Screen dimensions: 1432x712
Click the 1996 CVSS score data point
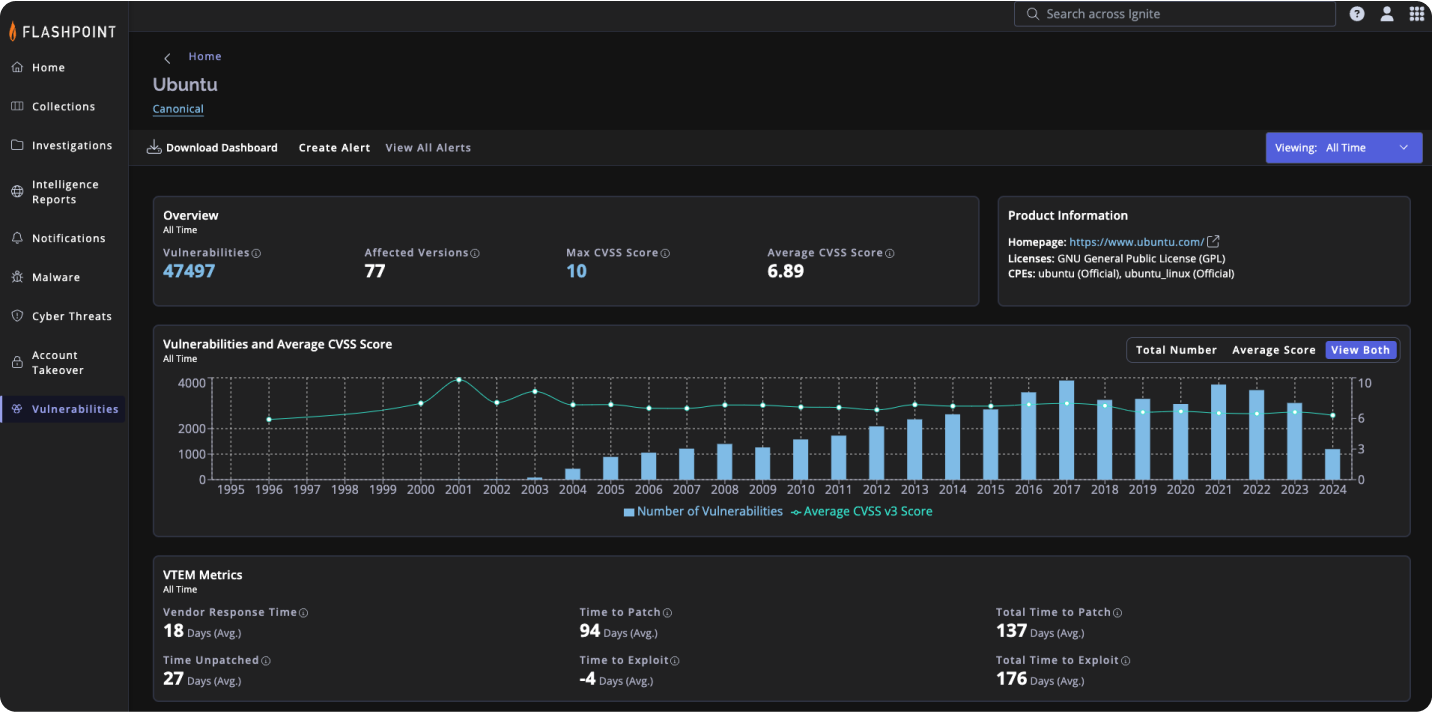pos(269,420)
